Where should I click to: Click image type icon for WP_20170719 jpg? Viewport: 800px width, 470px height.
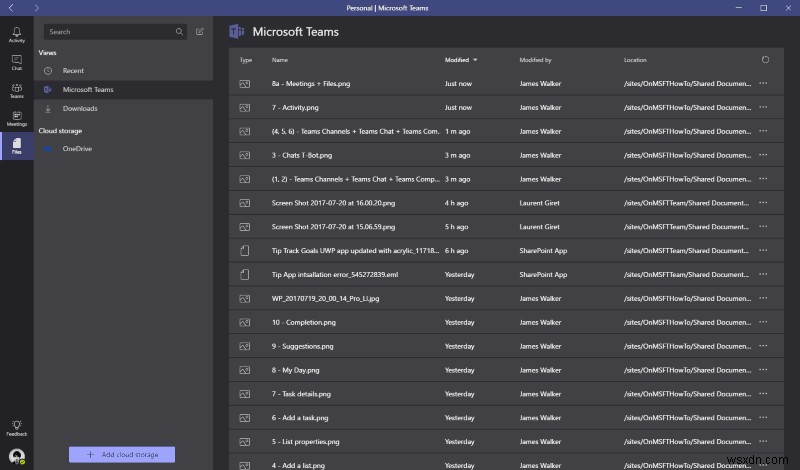(x=245, y=299)
